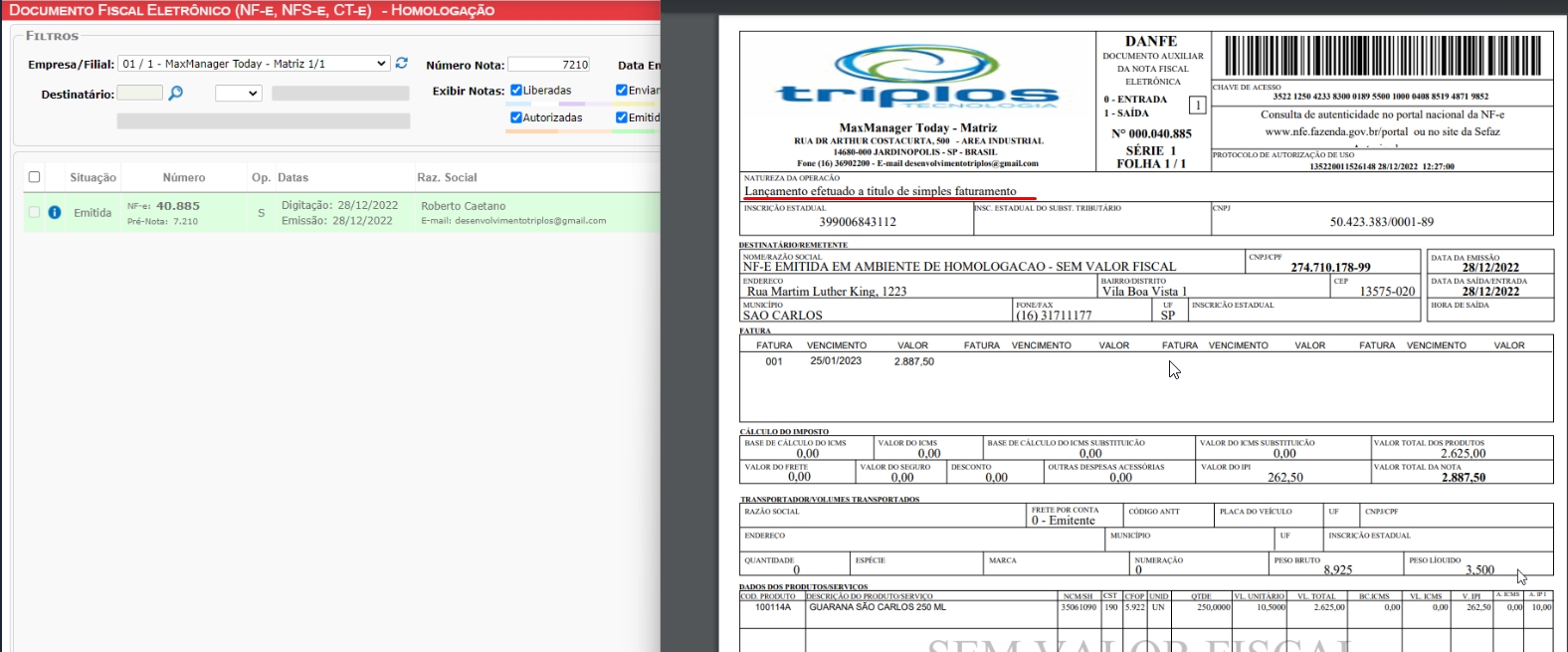Click the Valor do IPI 262,50 in Cálculo do Imposto
Screen dimensions: 1568x652
click(x=1284, y=478)
